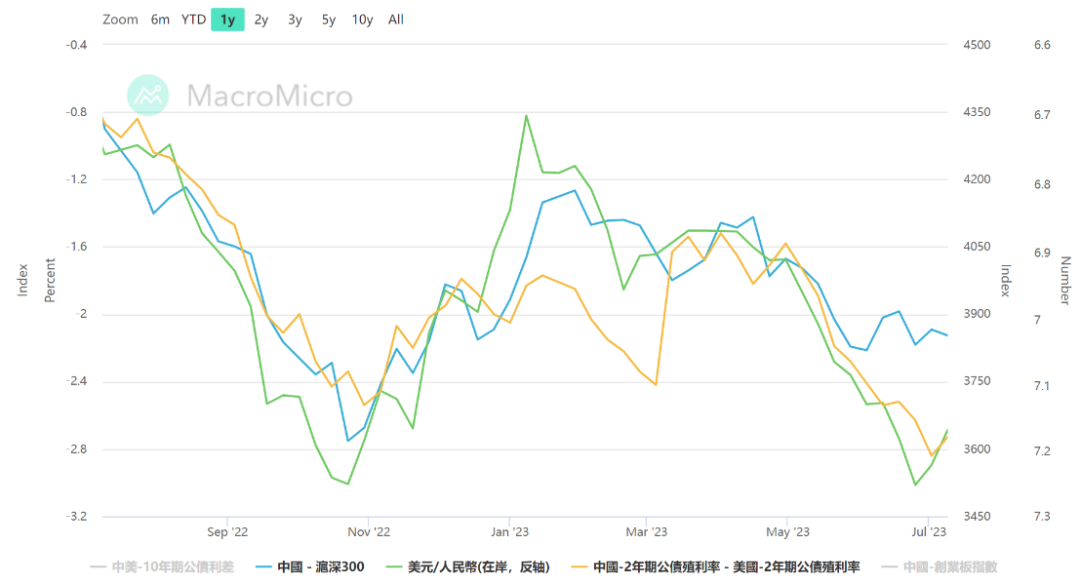Click the Nov '22 x-axis label
This screenshot has width=1080, height=584.
click(368, 532)
